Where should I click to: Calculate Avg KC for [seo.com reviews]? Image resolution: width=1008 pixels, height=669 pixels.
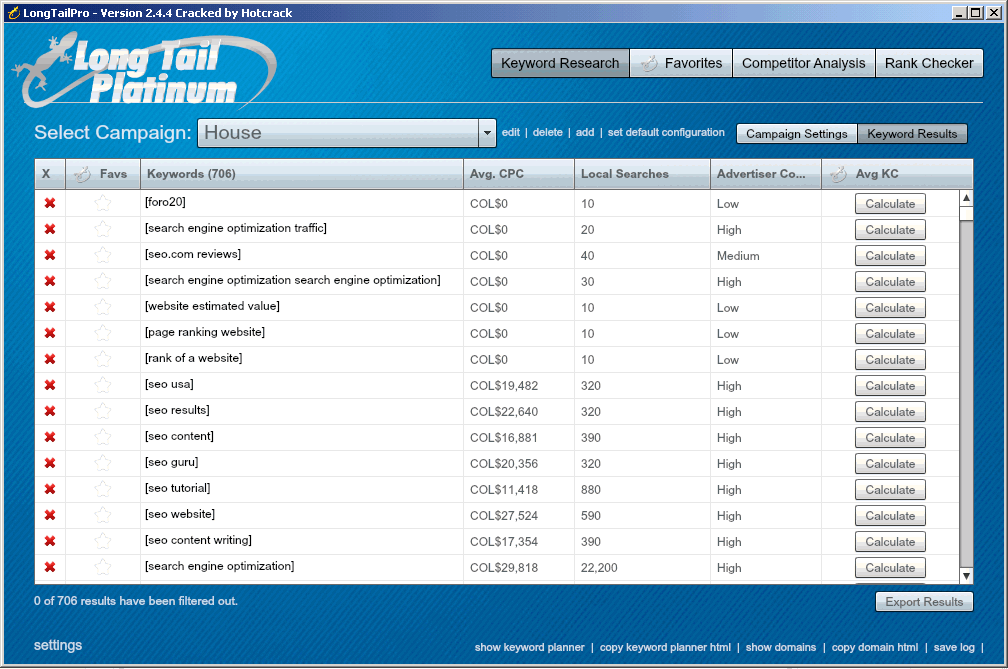click(x=890, y=256)
